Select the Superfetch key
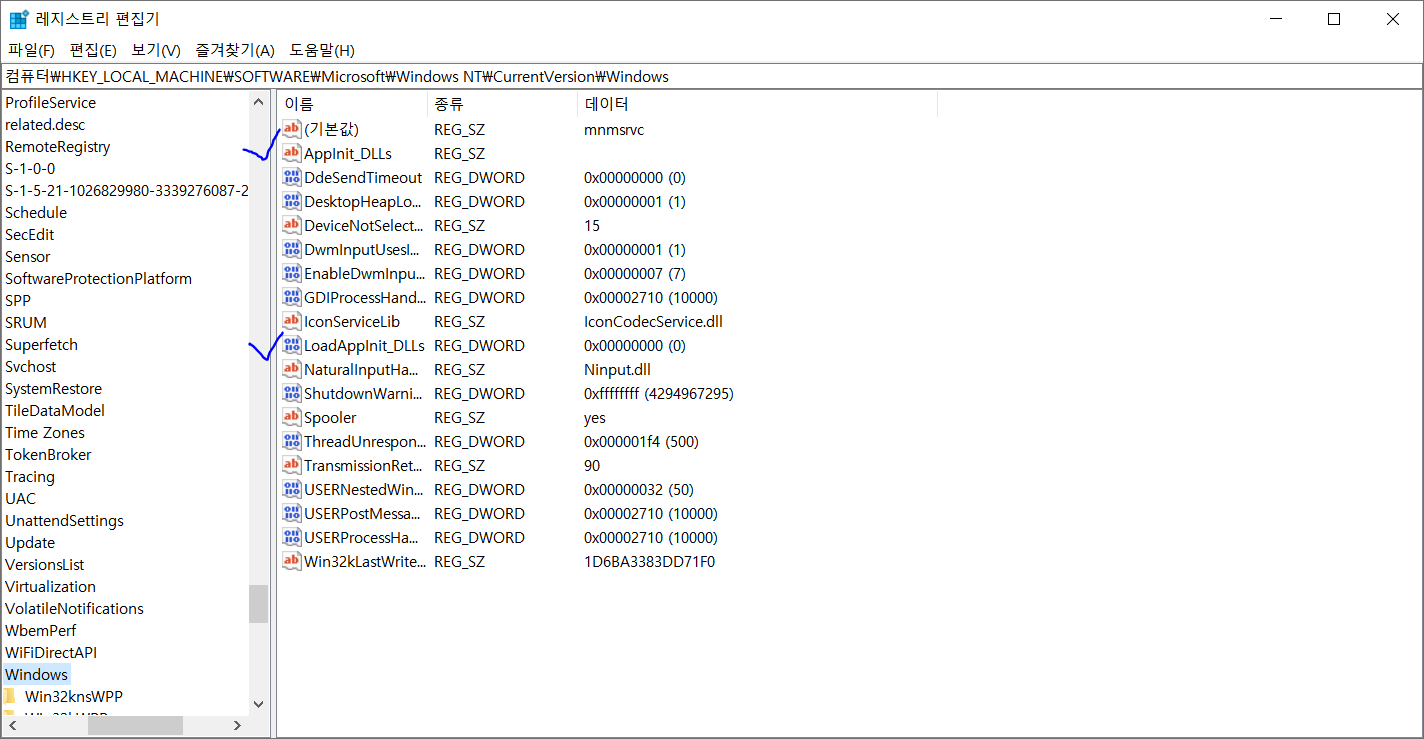This screenshot has width=1424, height=739. (41, 344)
